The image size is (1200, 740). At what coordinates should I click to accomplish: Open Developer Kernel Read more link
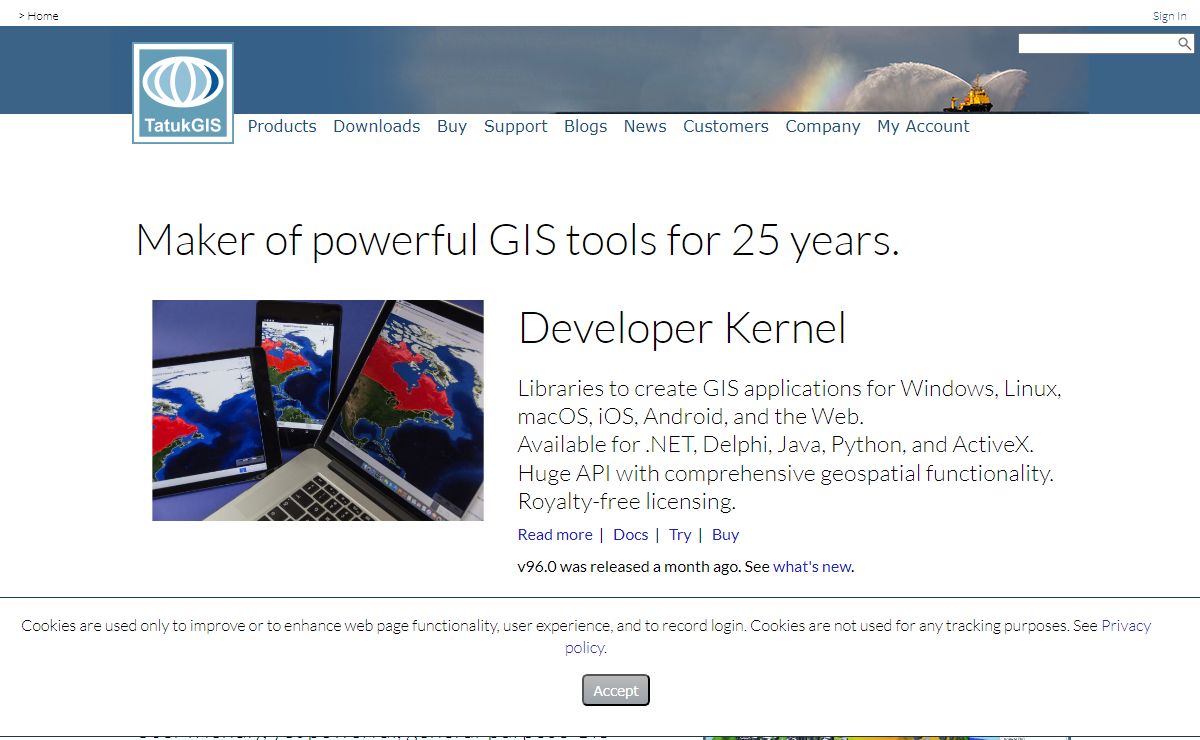point(555,535)
